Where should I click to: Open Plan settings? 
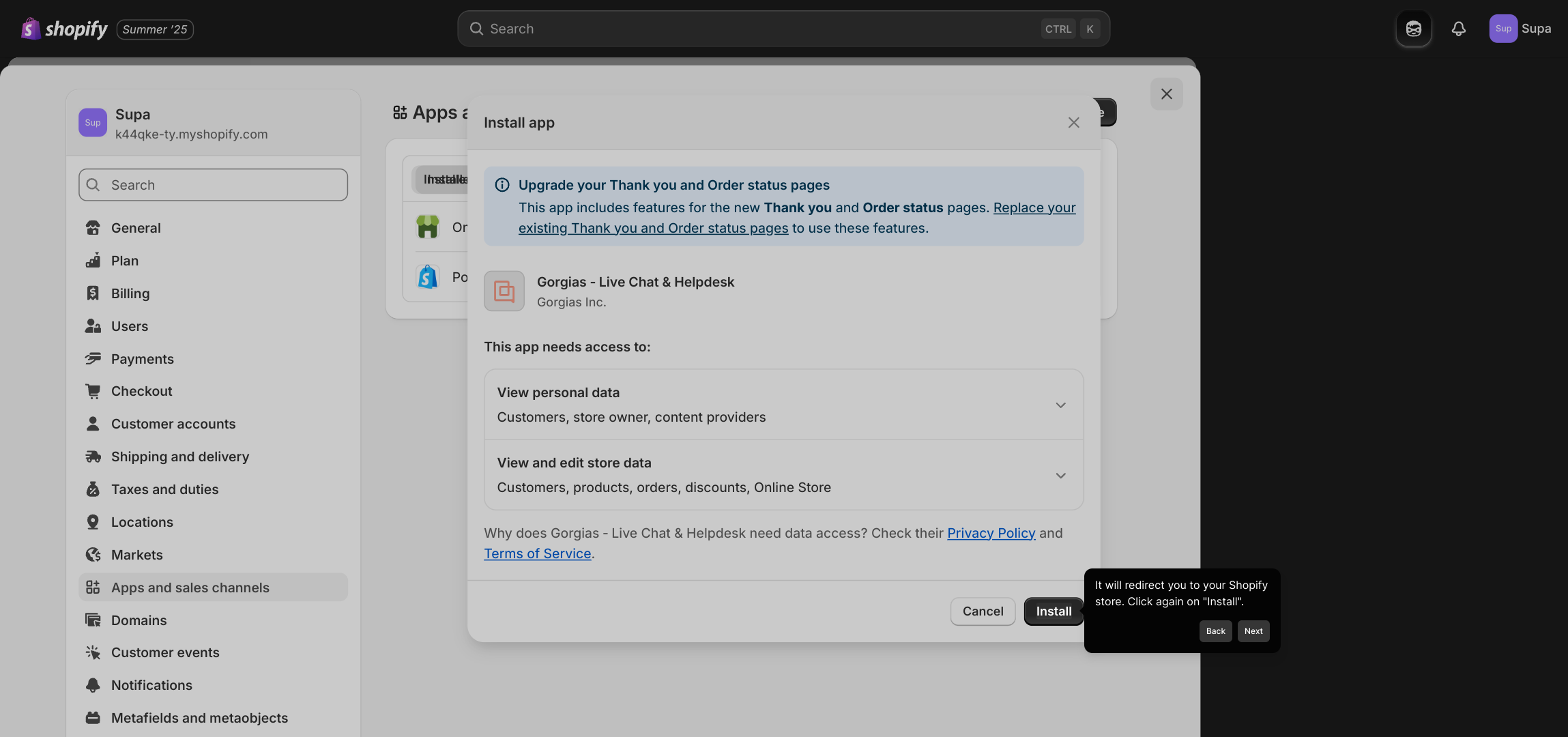pyautogui.click(x=213, y=261)
